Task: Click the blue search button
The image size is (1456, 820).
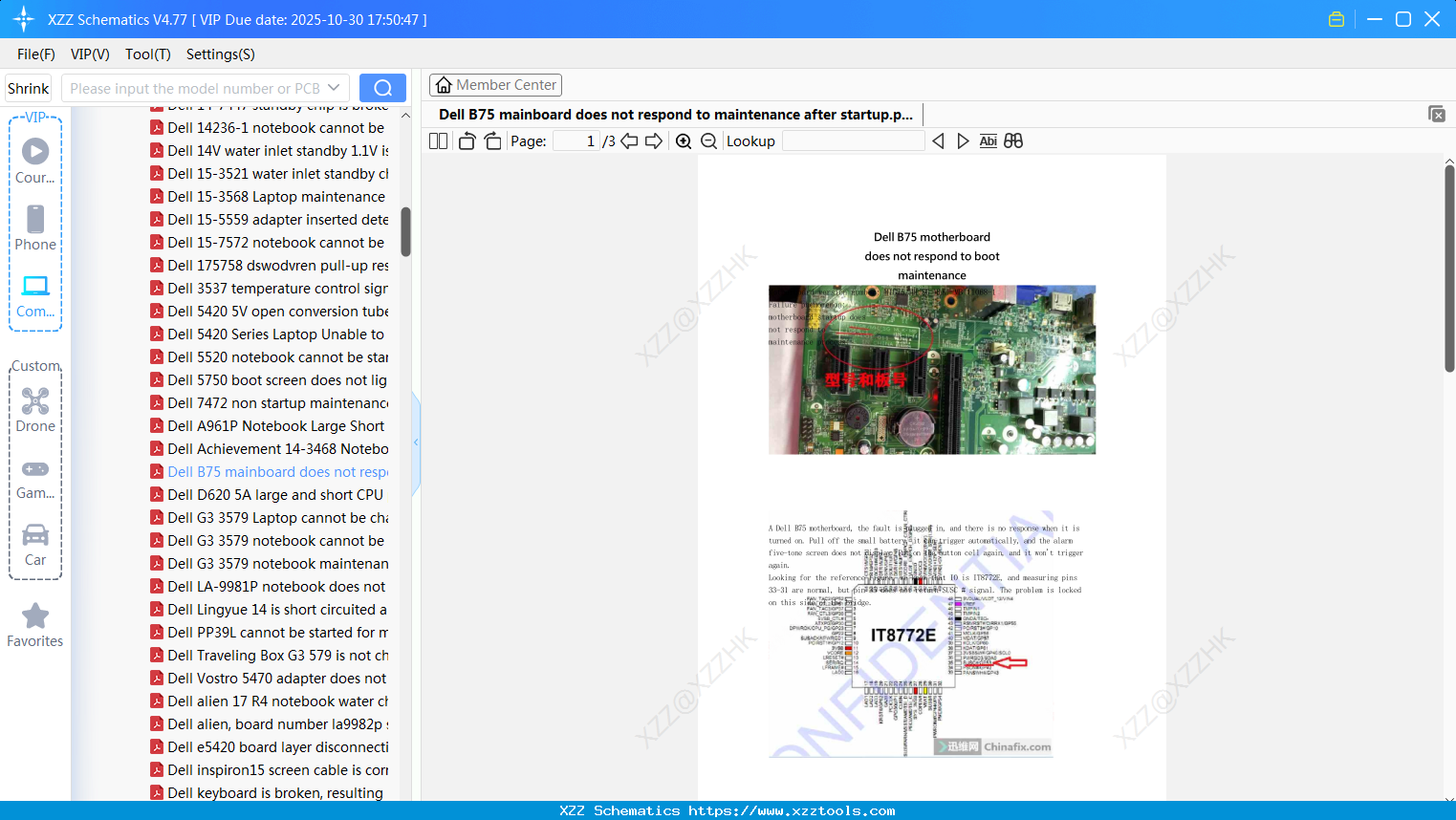Action: (382, 88)
